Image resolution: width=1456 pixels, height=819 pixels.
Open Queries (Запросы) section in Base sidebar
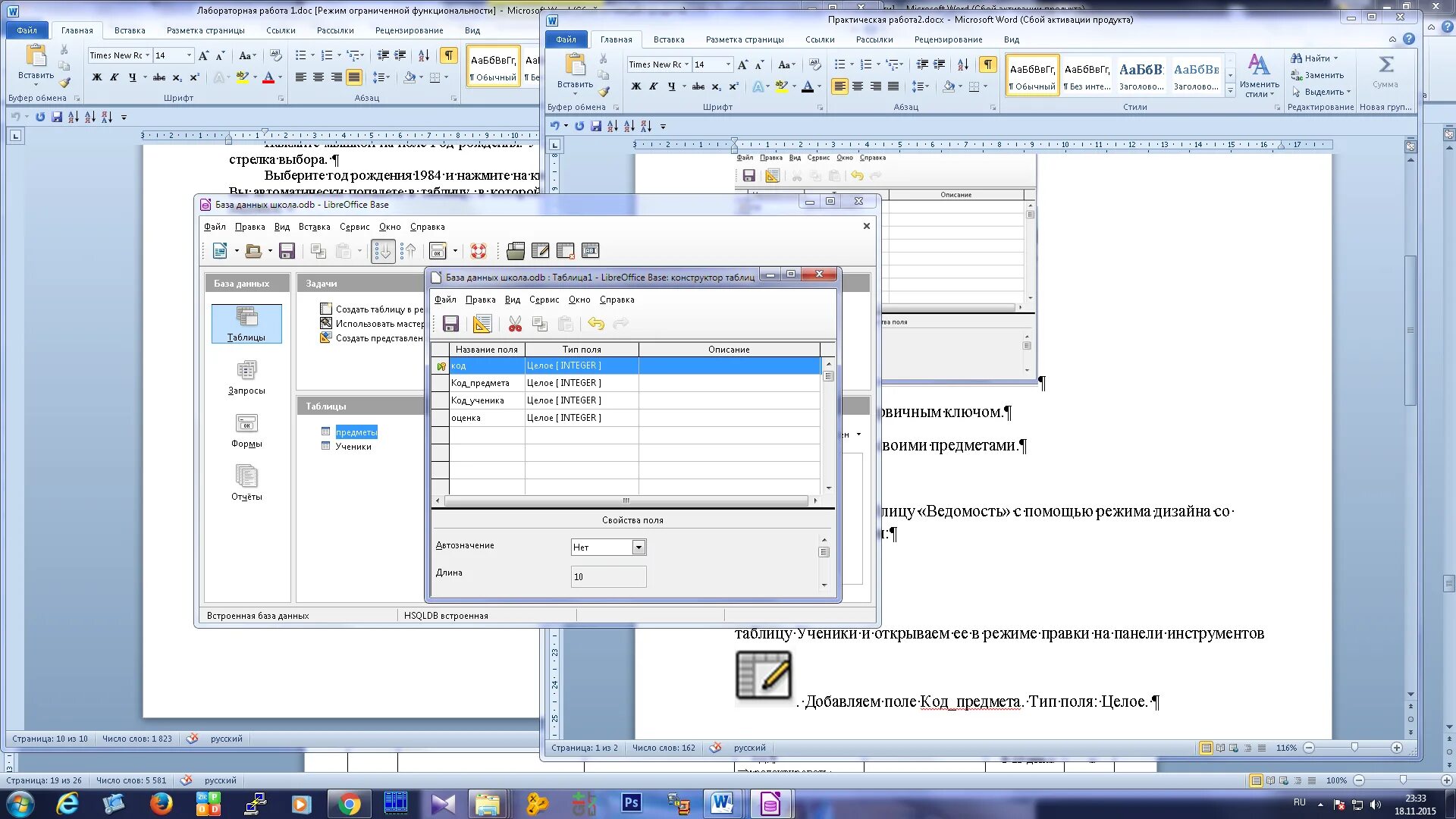(x=246, y=377)
